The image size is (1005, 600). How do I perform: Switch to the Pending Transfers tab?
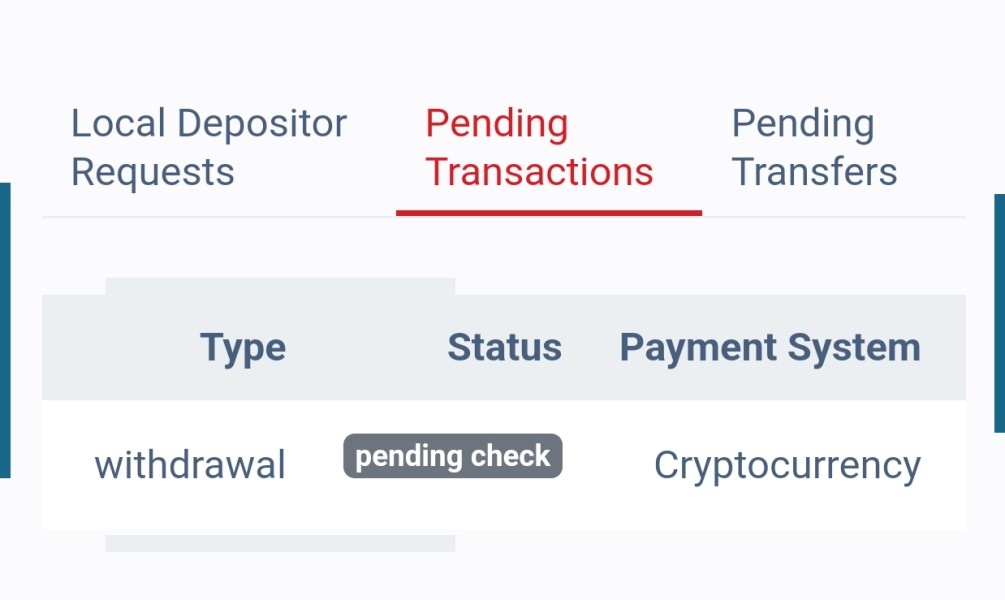tap(814, 148)
